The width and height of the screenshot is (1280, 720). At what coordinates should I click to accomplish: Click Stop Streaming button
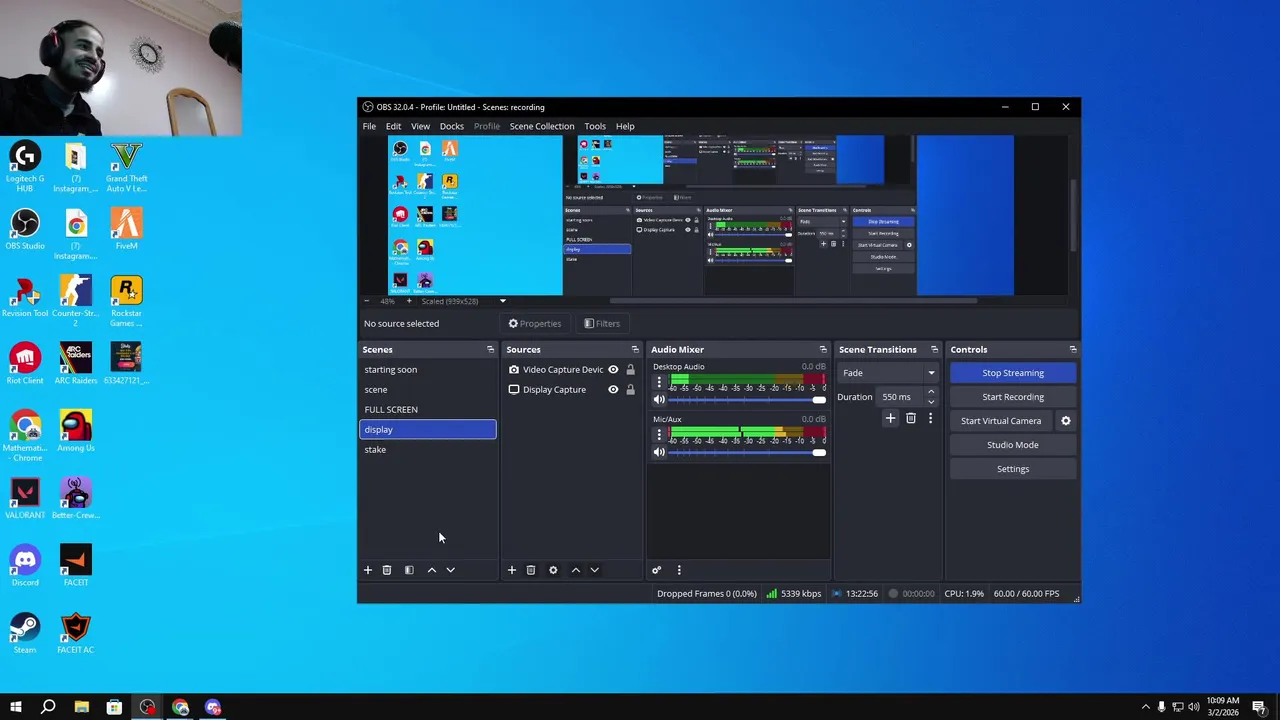(x=1013, y=373)
